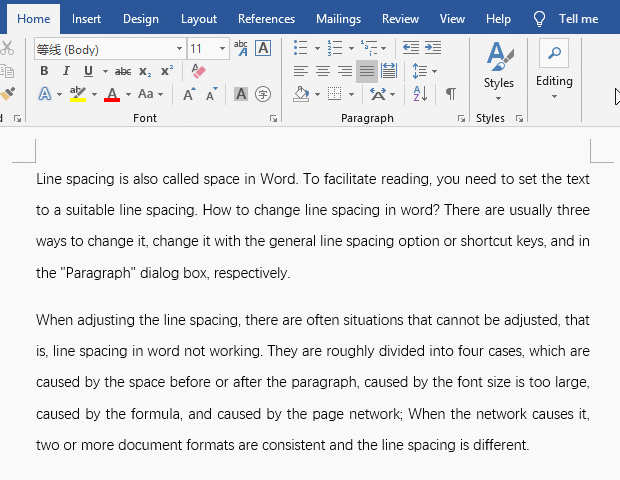This screenshot has height=480, width=620.
Task: Expand the font name dropdown
Action: click(x=179, y=49)
